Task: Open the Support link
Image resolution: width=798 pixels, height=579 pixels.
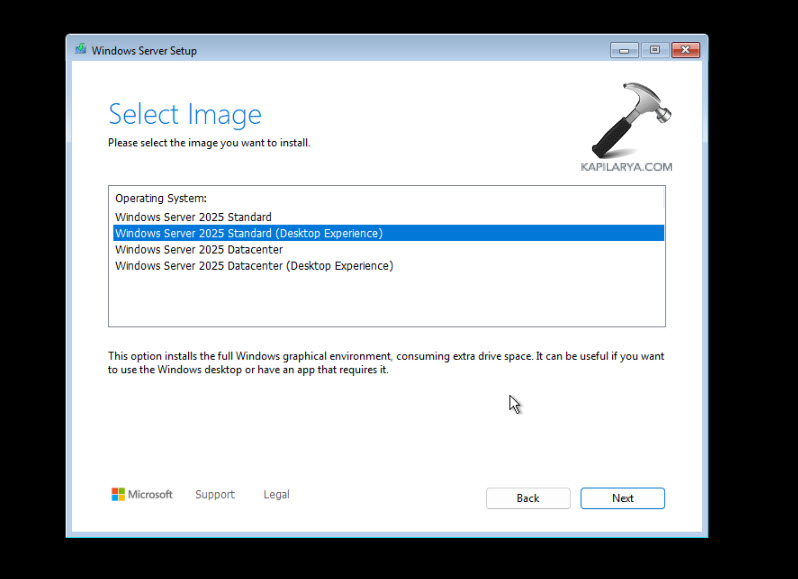Action: pos(215,495)
